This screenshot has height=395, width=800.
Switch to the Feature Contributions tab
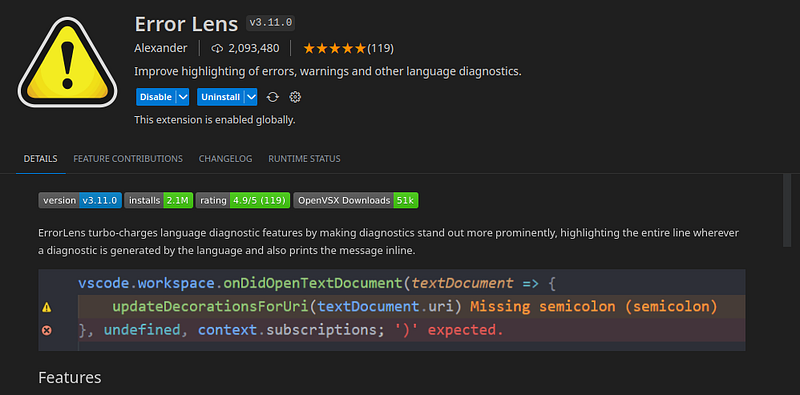point(128,159)
